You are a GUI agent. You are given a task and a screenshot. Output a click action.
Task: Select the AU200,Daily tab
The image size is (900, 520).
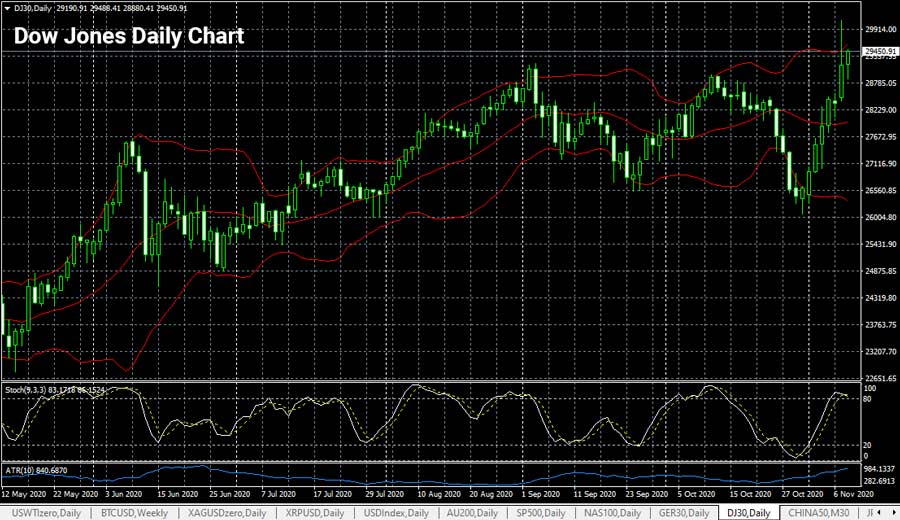point(477,513)
